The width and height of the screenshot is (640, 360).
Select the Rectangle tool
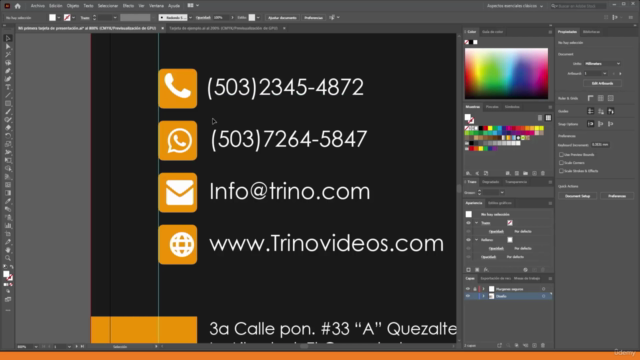pos(8,104)
